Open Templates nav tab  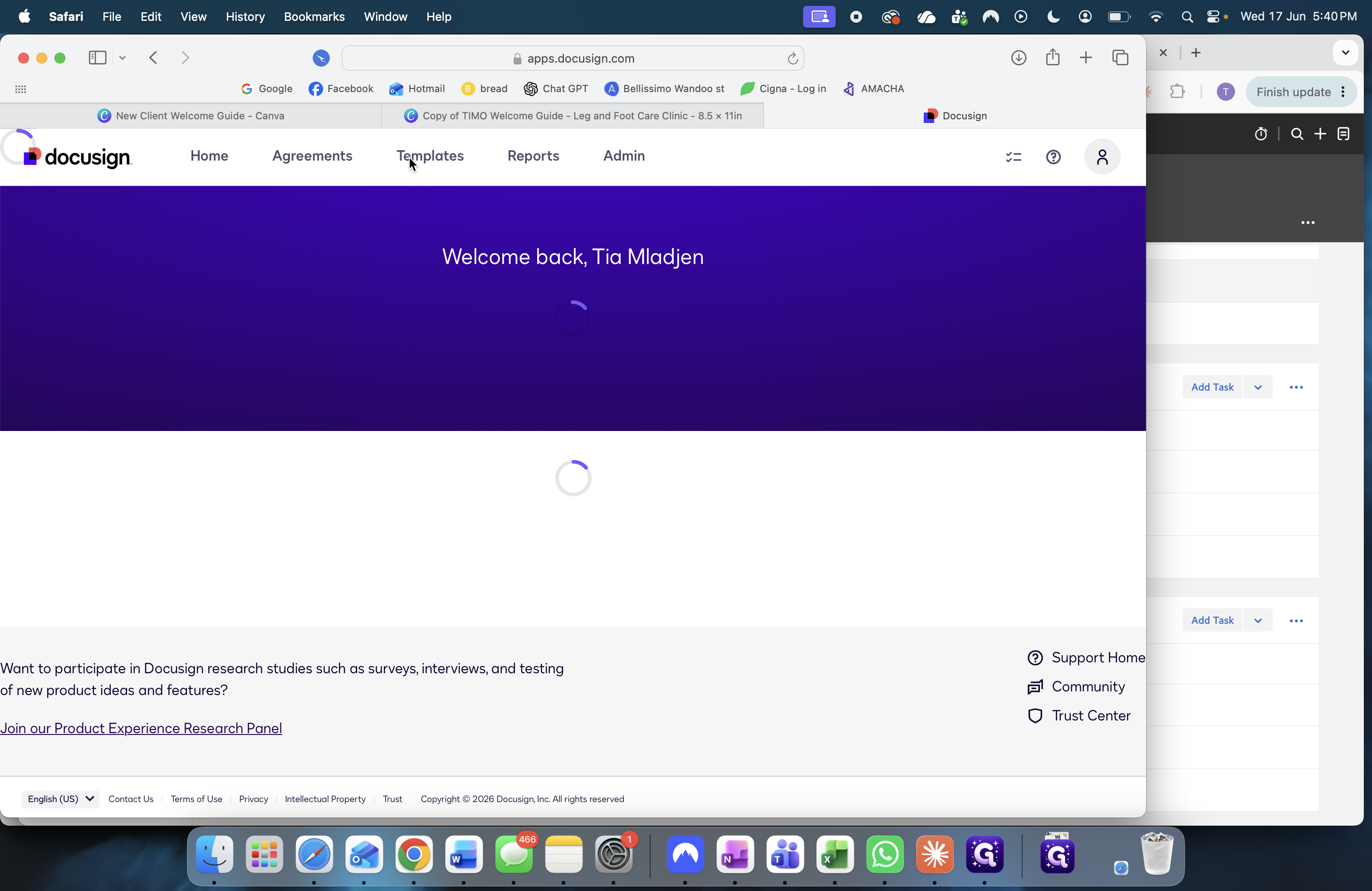click(x=430, y=156)
